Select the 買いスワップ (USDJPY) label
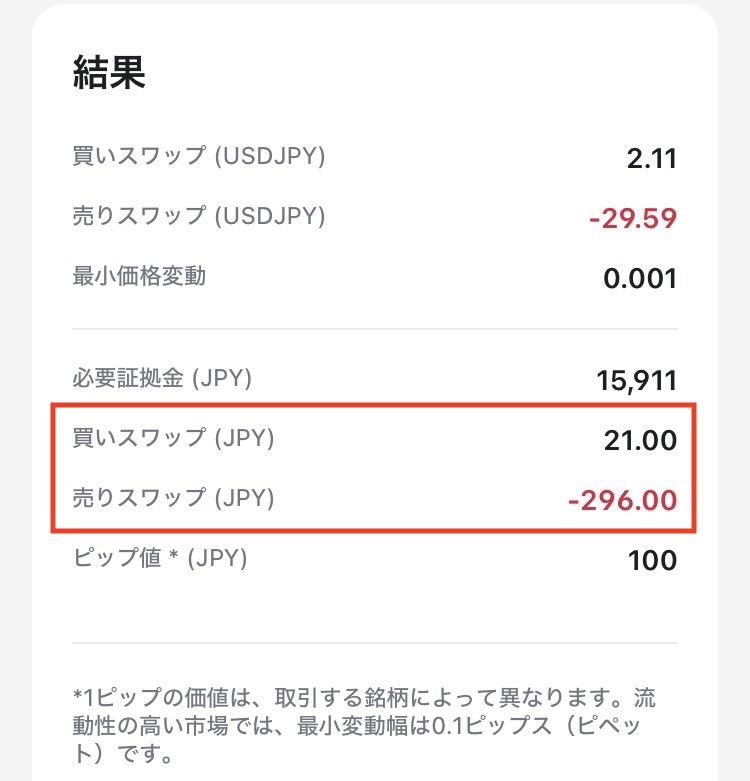The height and width of the screenshot is (781, 750). coord(199,156)
